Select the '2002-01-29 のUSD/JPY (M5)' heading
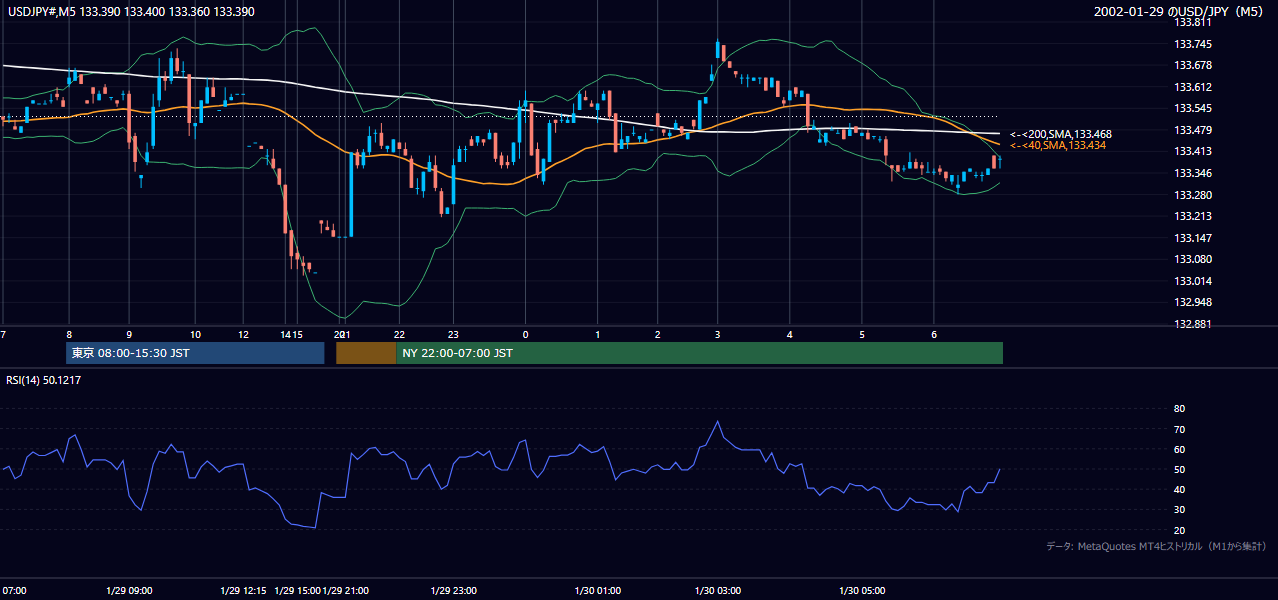The width and height of the screenshot is (1278, 600). 1179,11
